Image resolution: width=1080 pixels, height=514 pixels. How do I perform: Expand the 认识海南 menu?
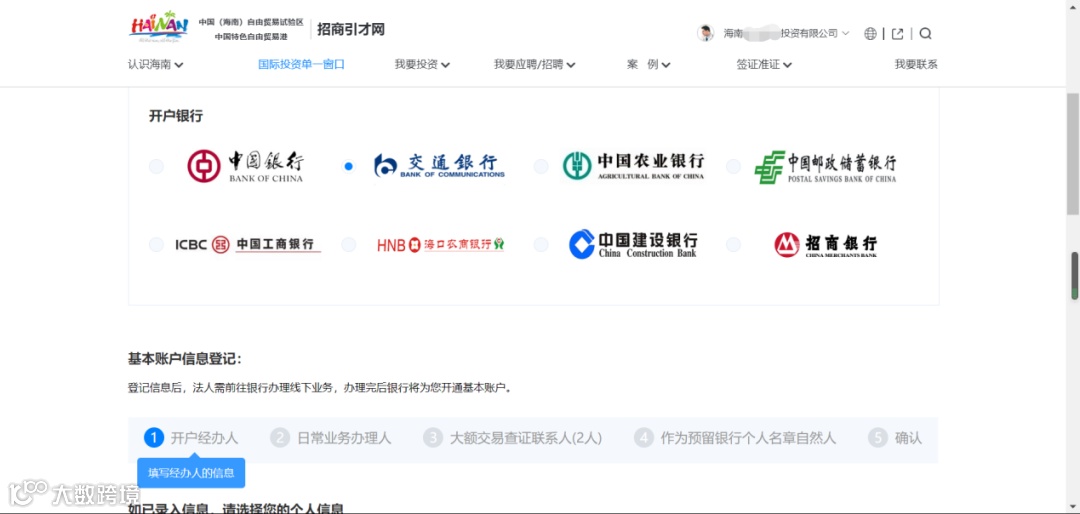(156, 65)
